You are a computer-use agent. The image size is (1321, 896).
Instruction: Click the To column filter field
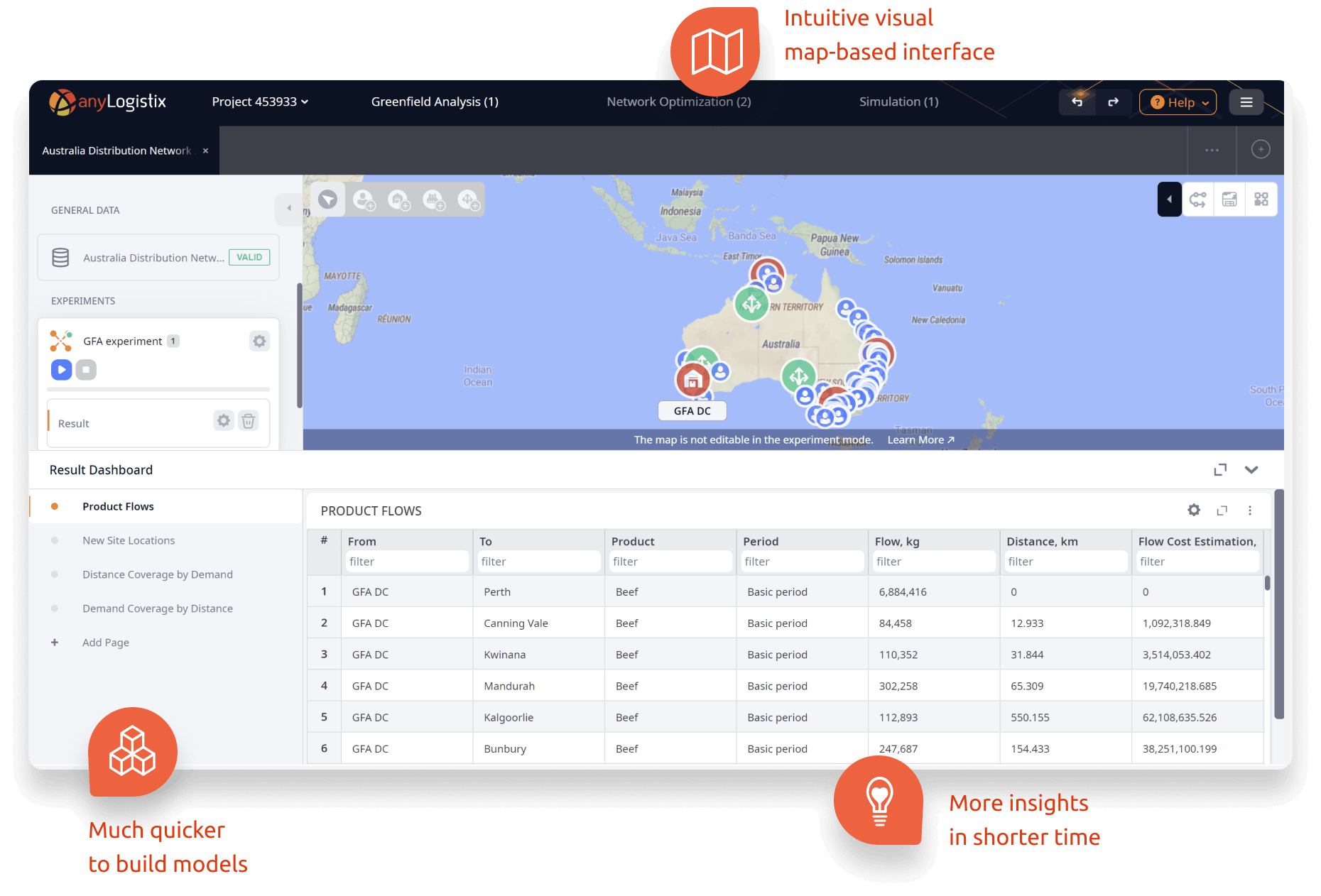pos(538,562)
